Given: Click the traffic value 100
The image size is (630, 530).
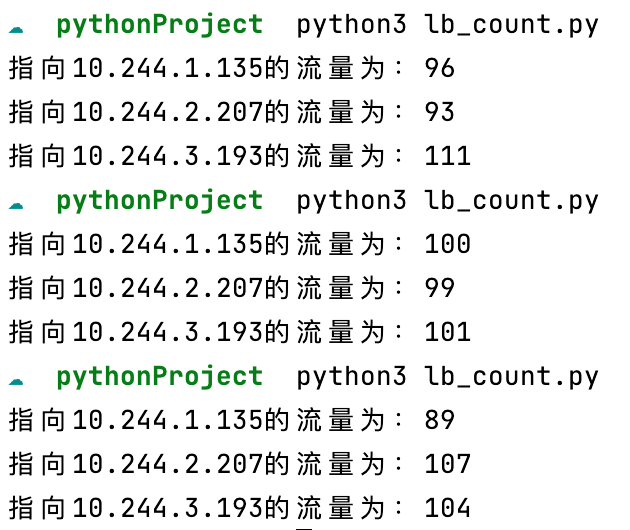Looking at the screenshot, I should pyautogui.click(x=448, y=244).
